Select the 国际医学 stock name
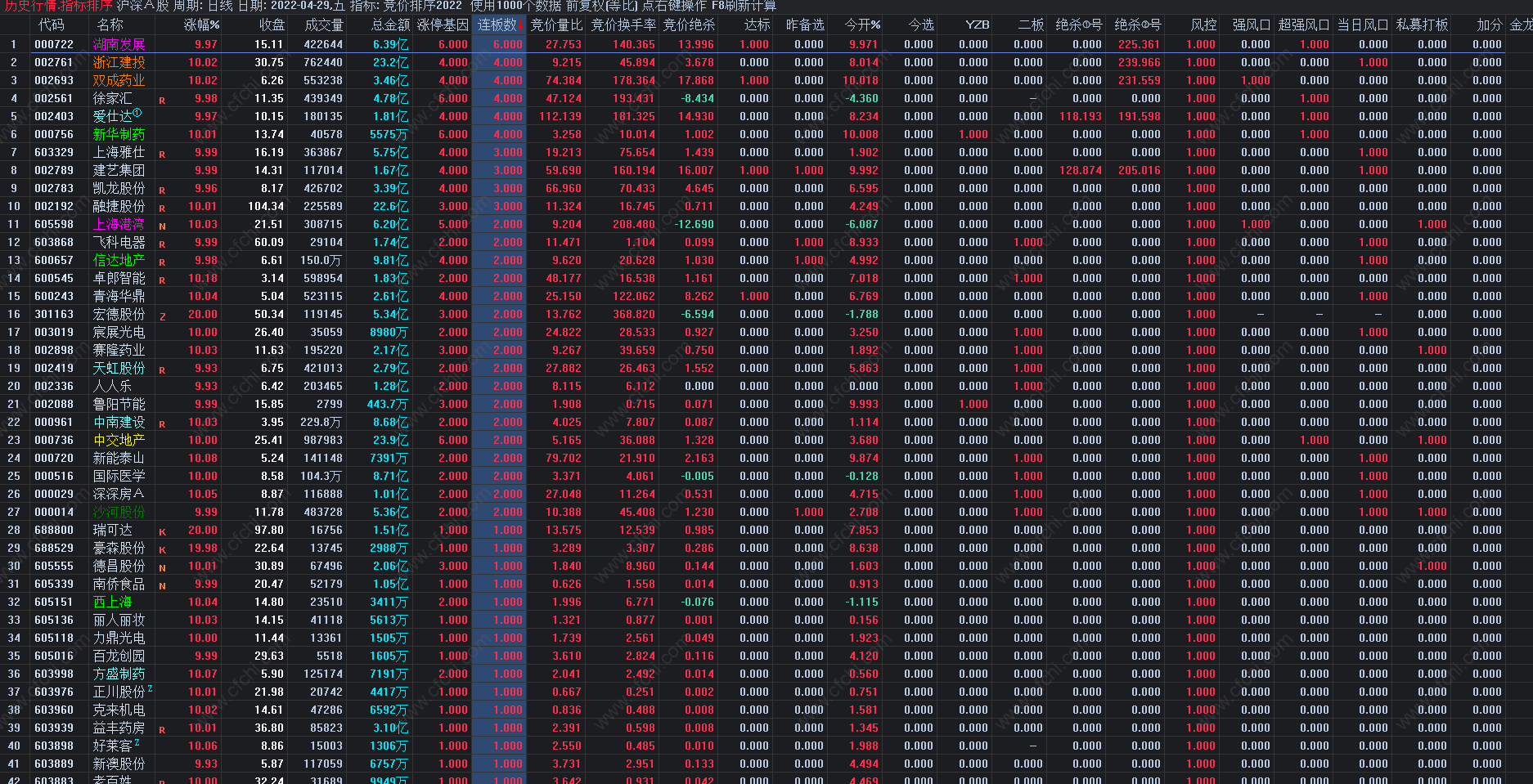This screenshot has width=1533, height=784. pyautogui.click(x=119, y=476)
